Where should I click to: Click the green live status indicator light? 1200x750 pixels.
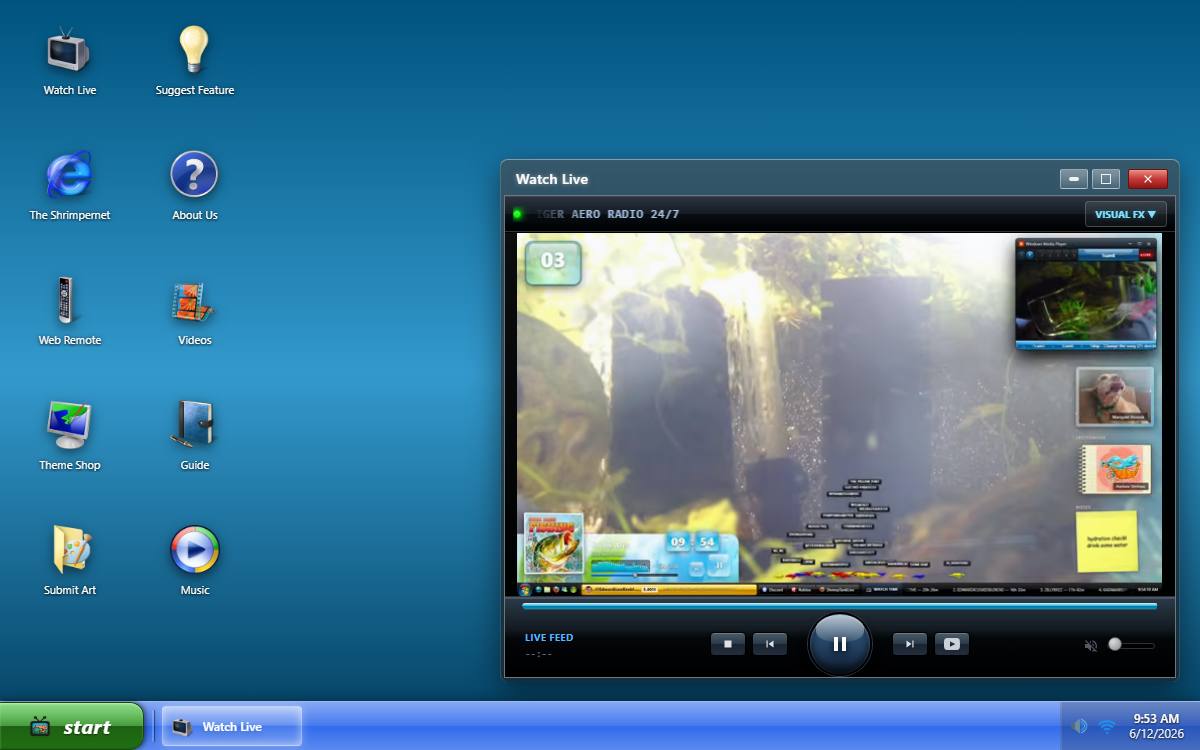[x=518, y=214]
